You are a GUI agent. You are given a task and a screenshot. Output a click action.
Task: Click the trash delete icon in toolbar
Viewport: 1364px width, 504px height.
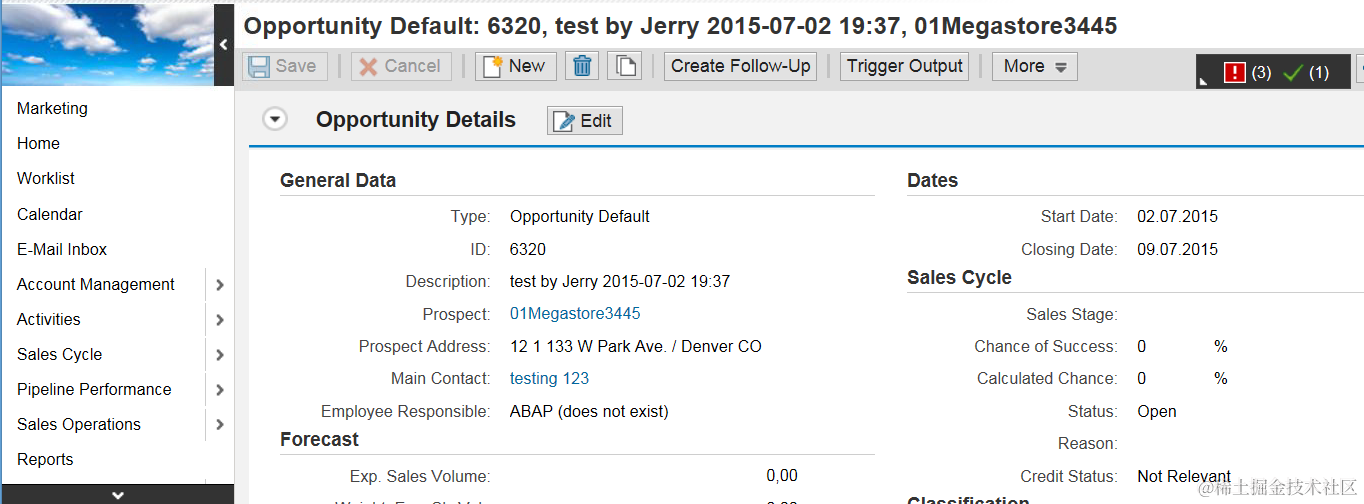(582, 66)
